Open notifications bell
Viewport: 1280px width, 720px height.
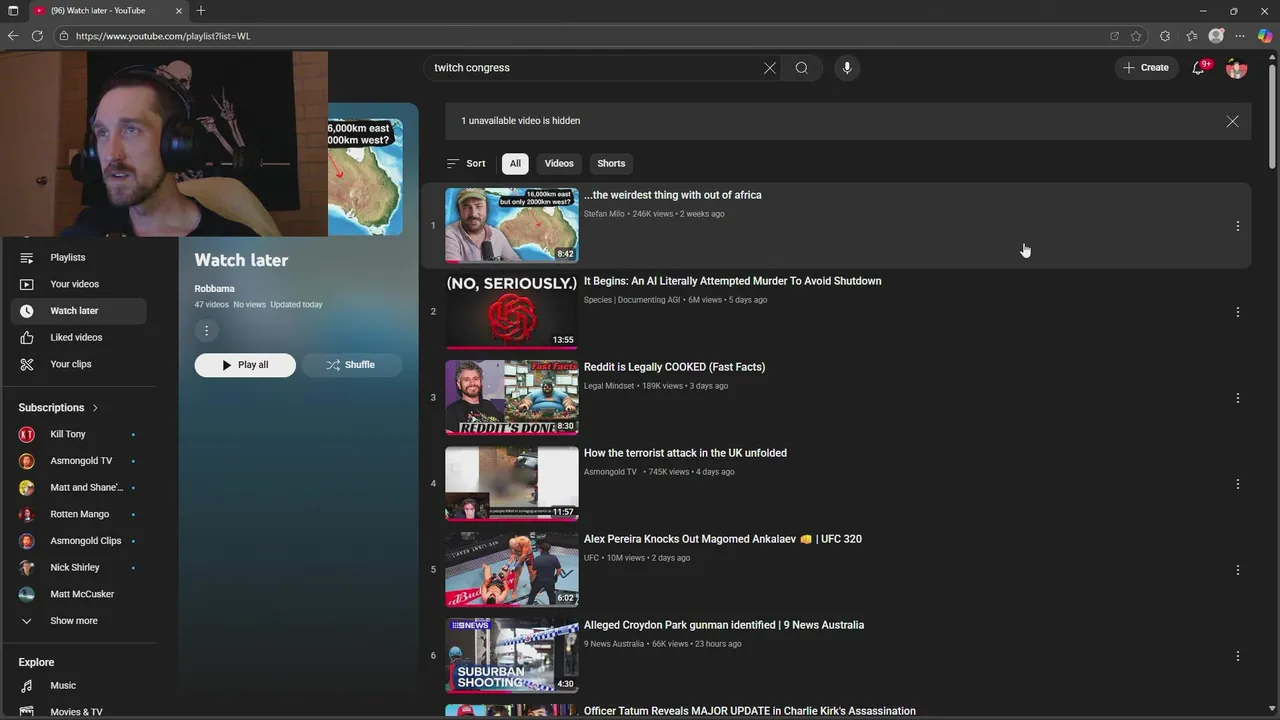point(1198,68)
